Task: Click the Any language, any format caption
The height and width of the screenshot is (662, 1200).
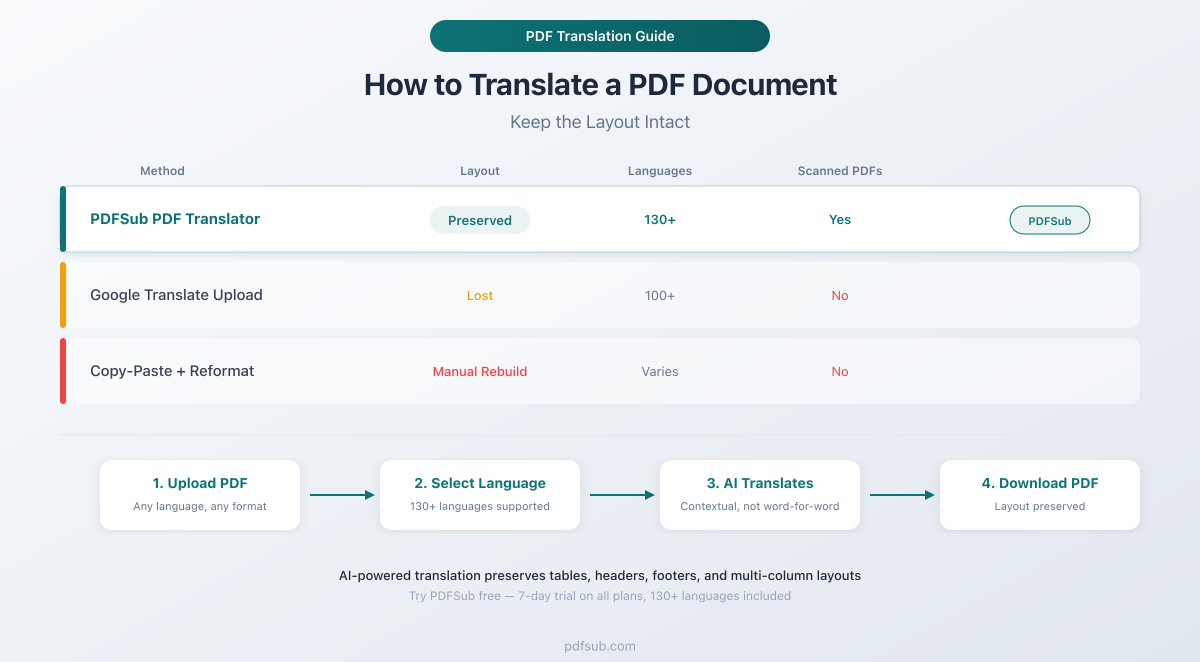Action: [x=200, y=507]
